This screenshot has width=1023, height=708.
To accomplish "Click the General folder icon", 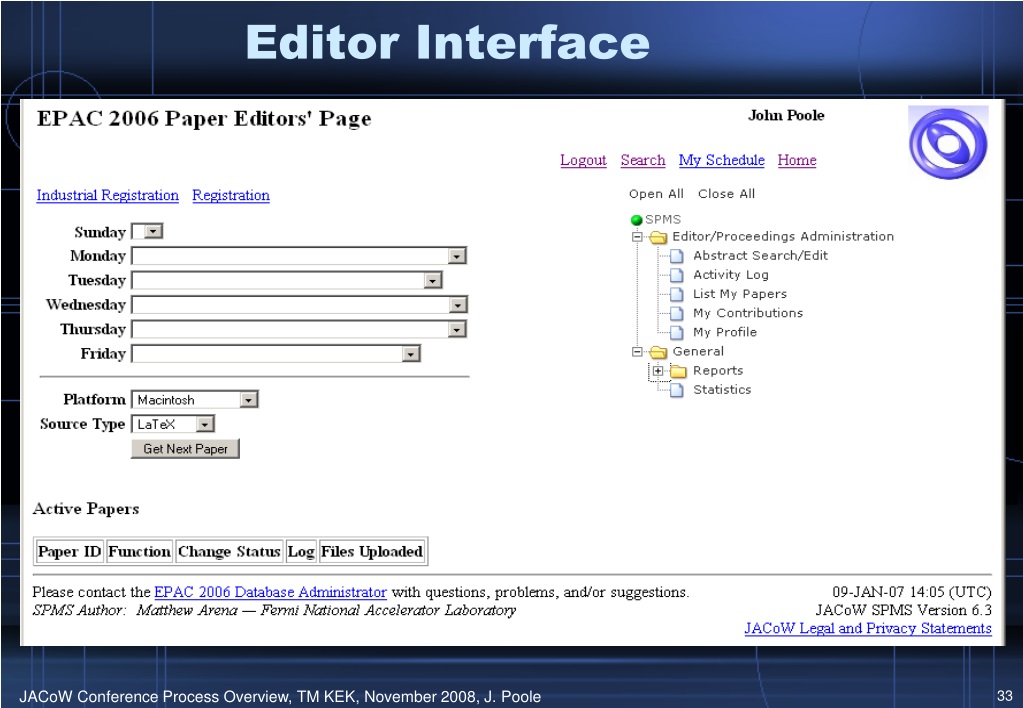I will [658, 352].
